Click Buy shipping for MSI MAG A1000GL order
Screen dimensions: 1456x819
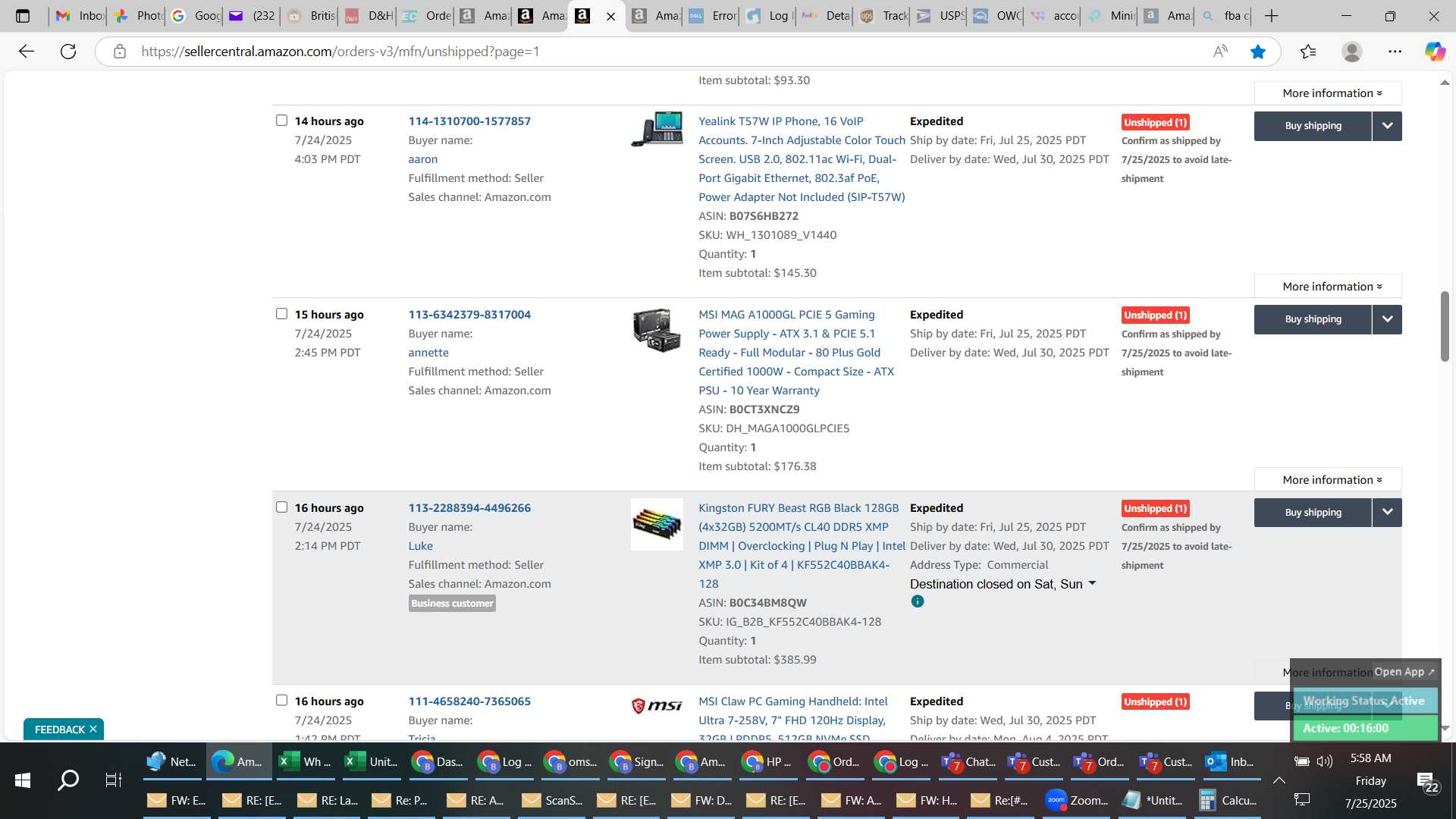pos(1313,319)
